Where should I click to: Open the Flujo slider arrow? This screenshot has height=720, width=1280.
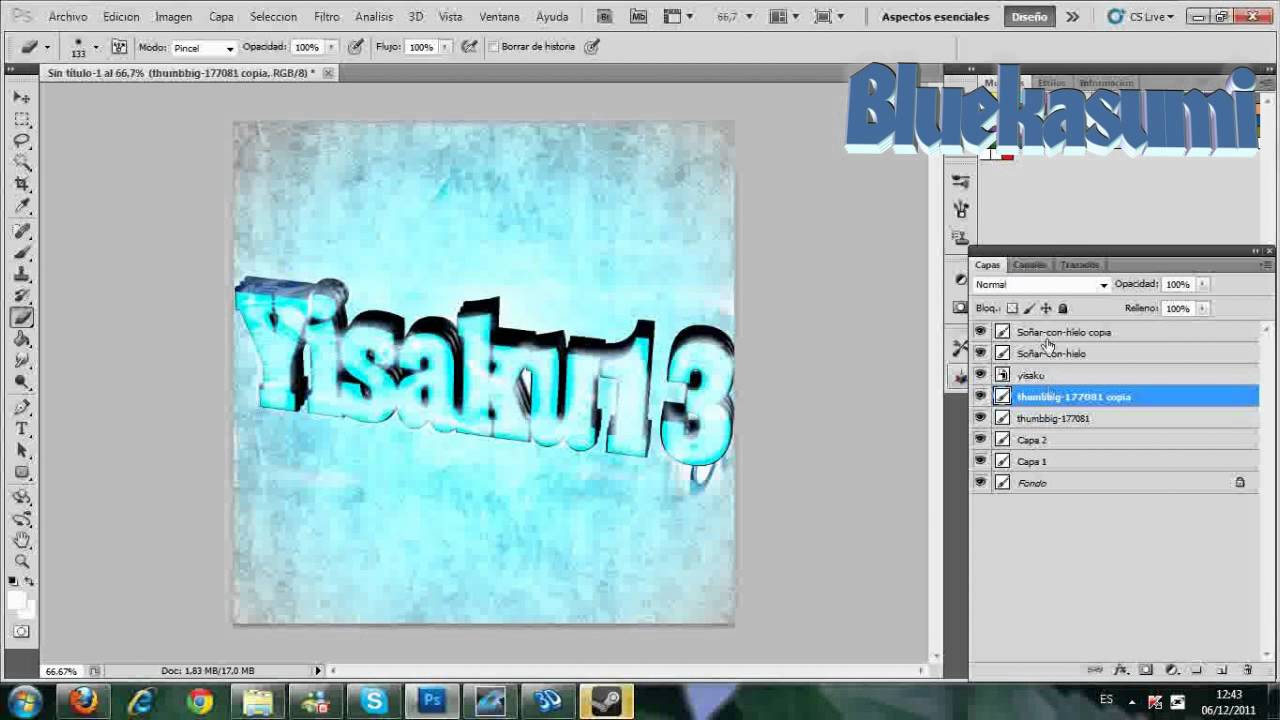(x=445, y=47)
